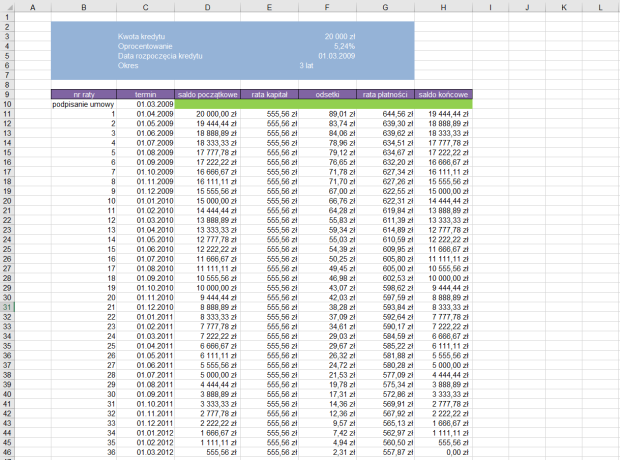Click the 5,24% interest rate cell
Image resolution: width=620 pixels, height=460 pixels.
[344, 45]
